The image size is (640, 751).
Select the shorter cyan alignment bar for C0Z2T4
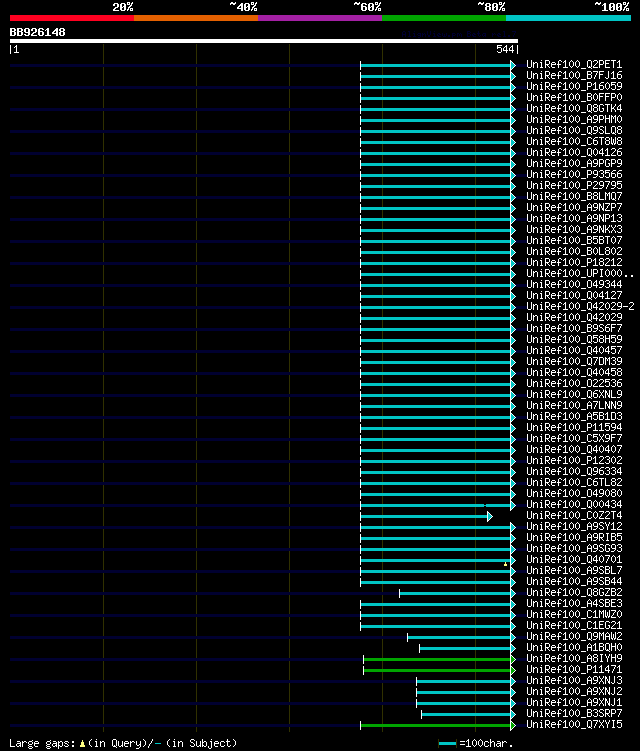pos(426,516)
